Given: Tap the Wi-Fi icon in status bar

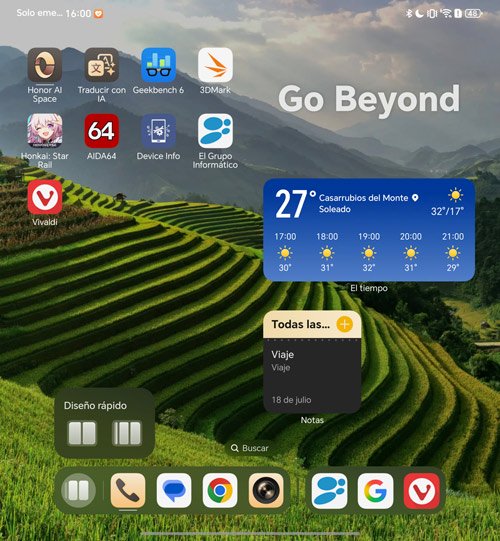Looking at the screenshot, I should (x=447, y=13).
